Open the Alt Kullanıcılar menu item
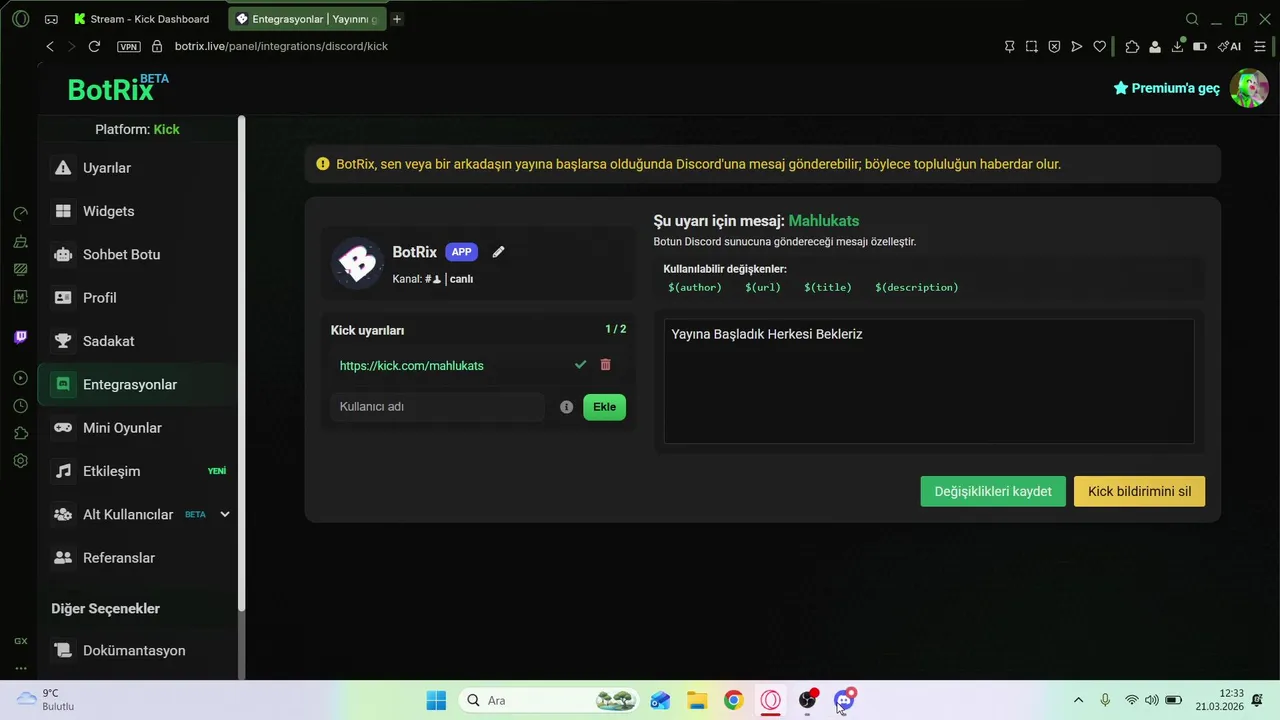This screenshot has height=720, width=1280. (x=138, y=514)
